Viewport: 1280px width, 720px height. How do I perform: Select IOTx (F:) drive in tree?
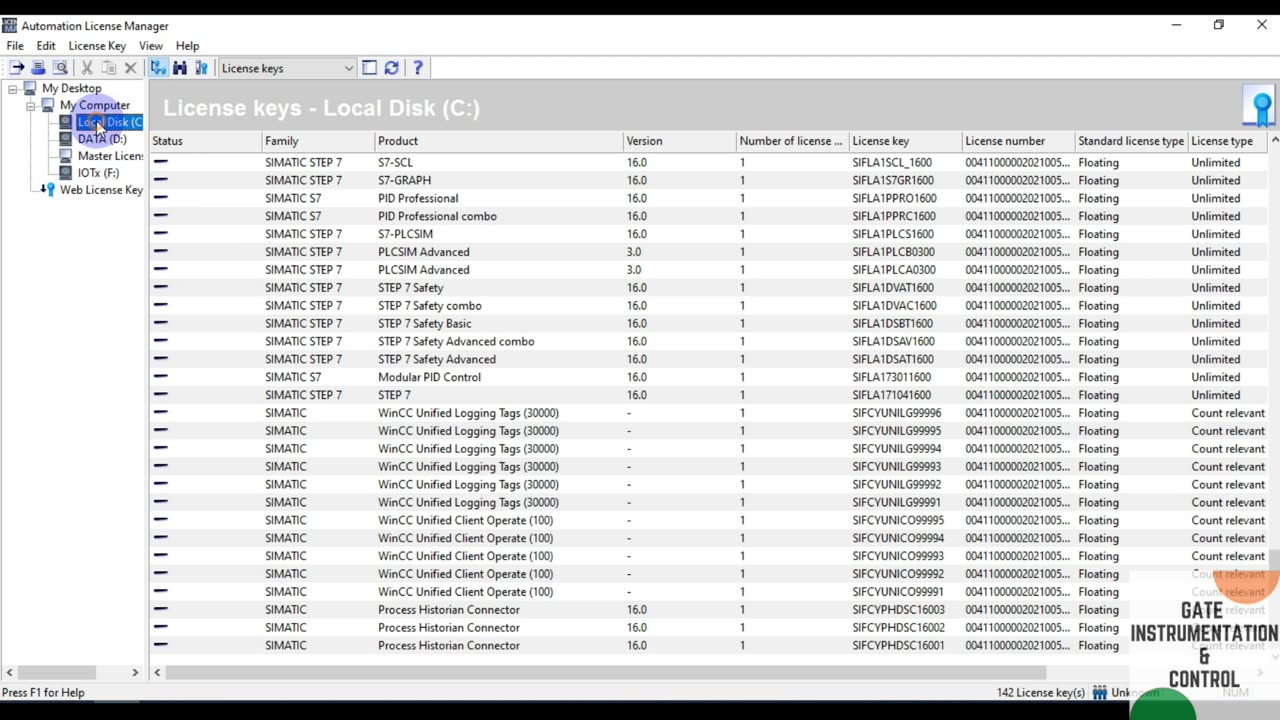click(98, 173)
